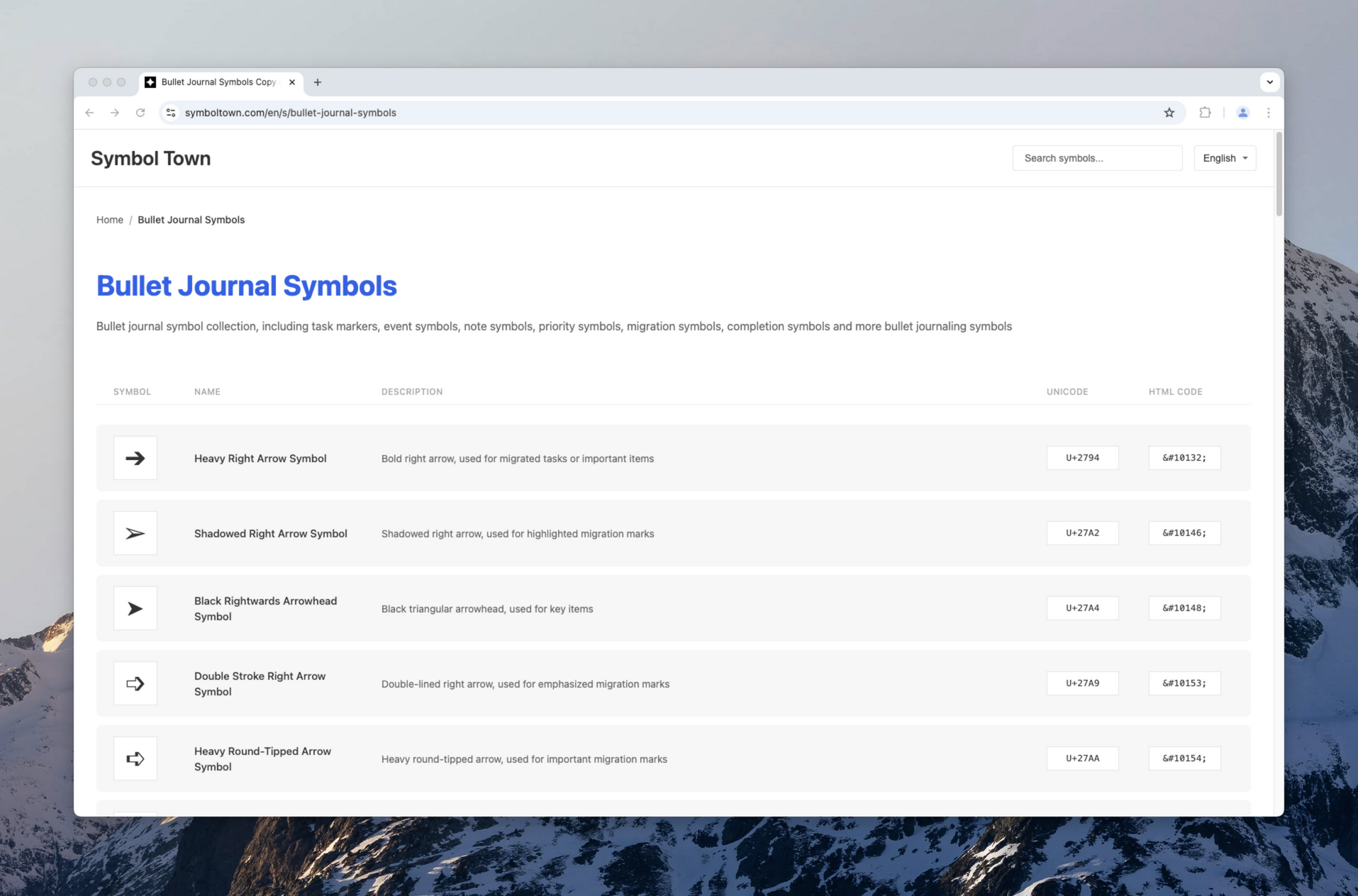Go forward with the browser forward arrow
The image size is (1358, 896).
click(115, 113)
